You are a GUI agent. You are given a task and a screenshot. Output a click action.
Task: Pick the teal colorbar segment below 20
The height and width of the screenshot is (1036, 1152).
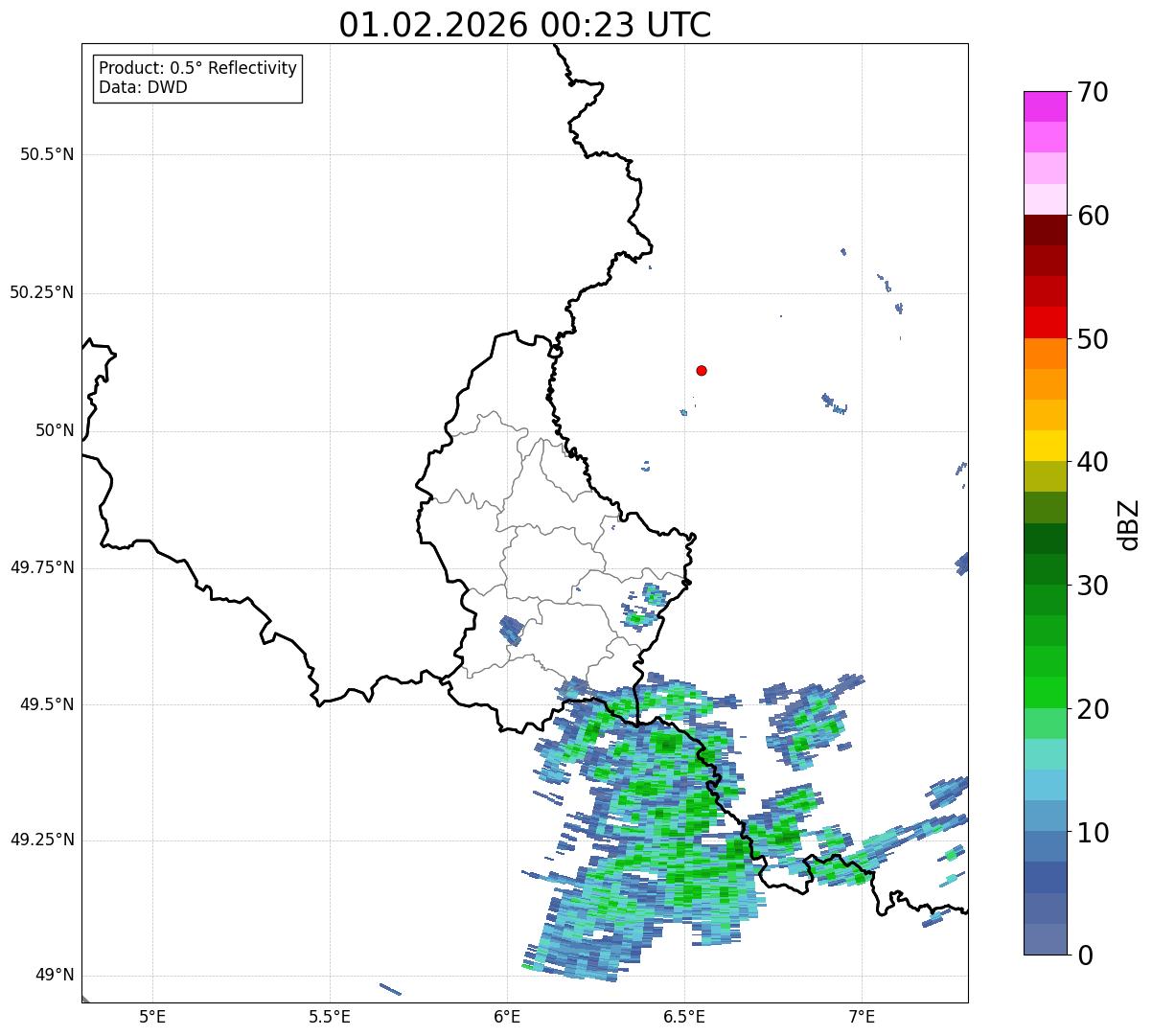point(1045,754)
